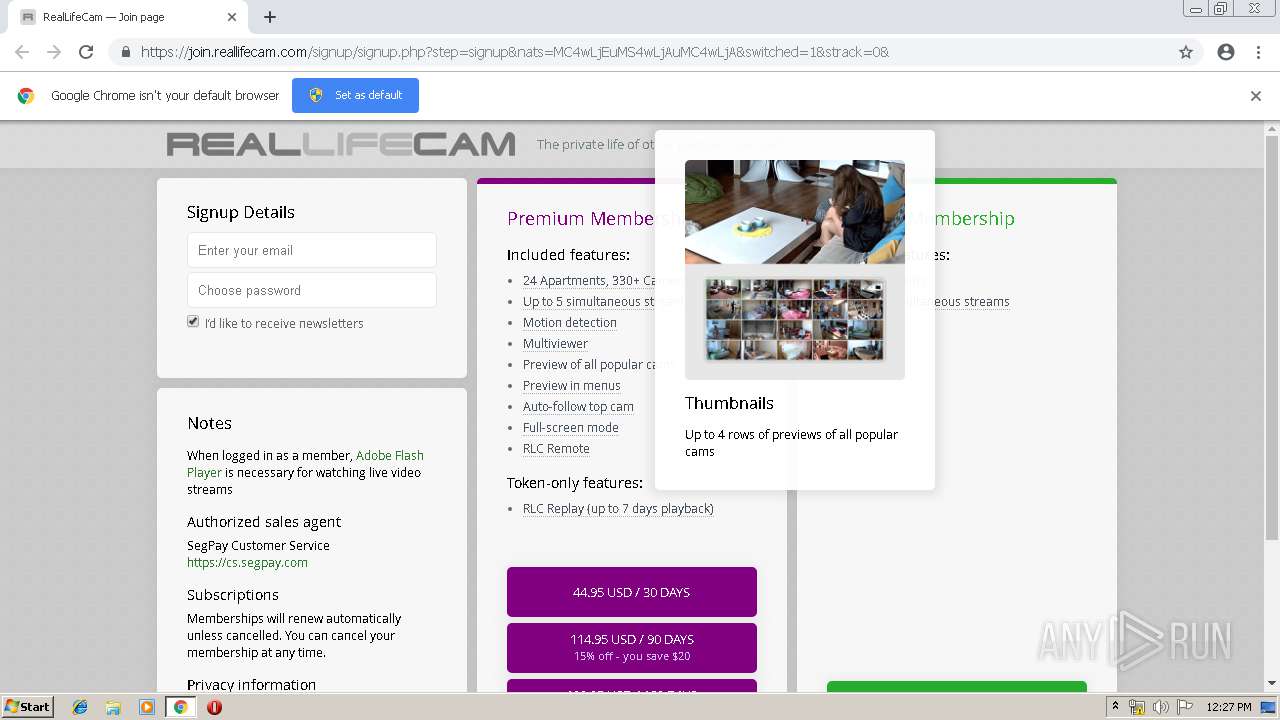Bookmark this page with the star
Image resolution: width=1280 pixels, height=720 pixels.
(1186, 52)
